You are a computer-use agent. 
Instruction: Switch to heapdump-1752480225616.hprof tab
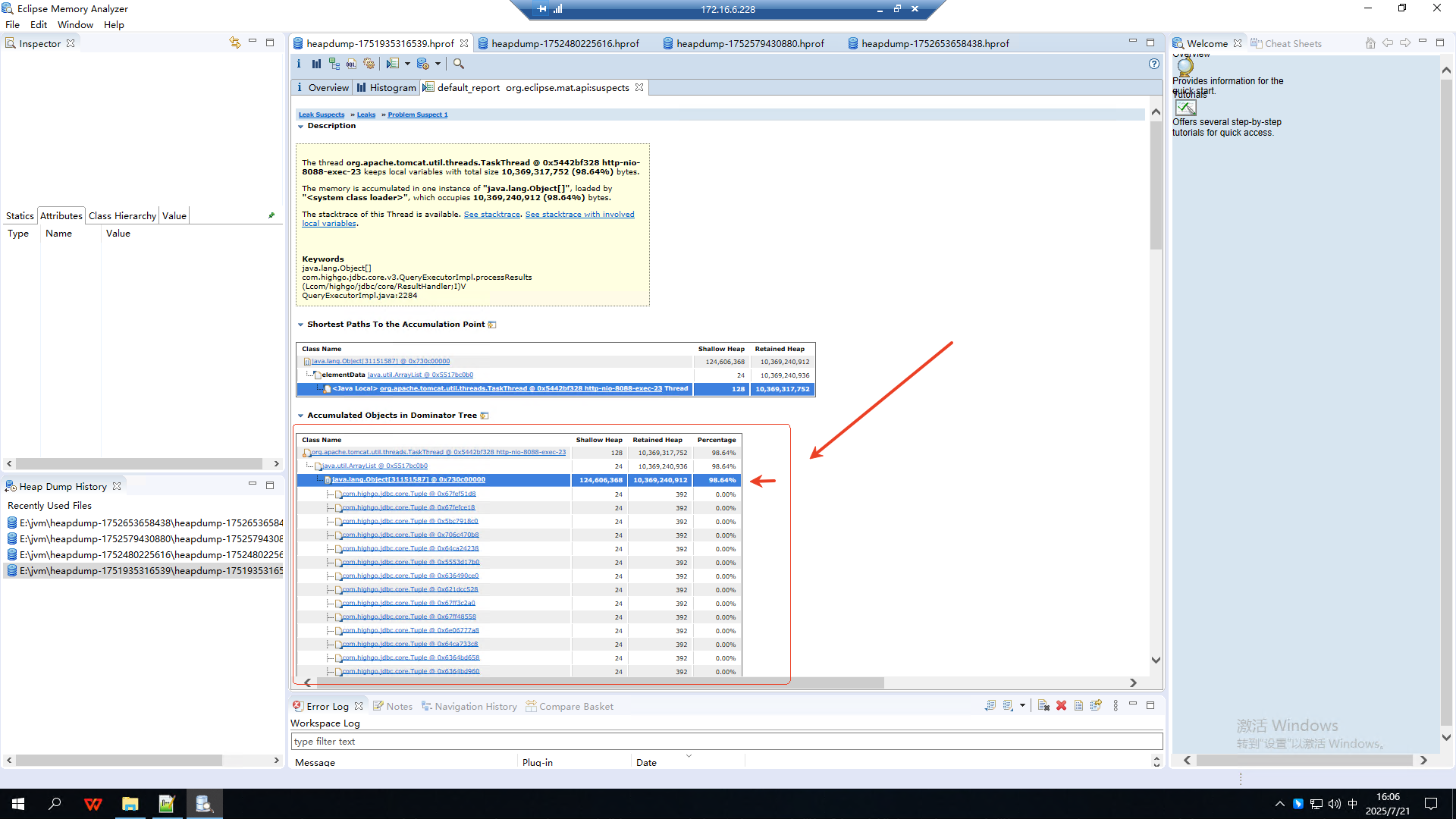tap(564, 44)
